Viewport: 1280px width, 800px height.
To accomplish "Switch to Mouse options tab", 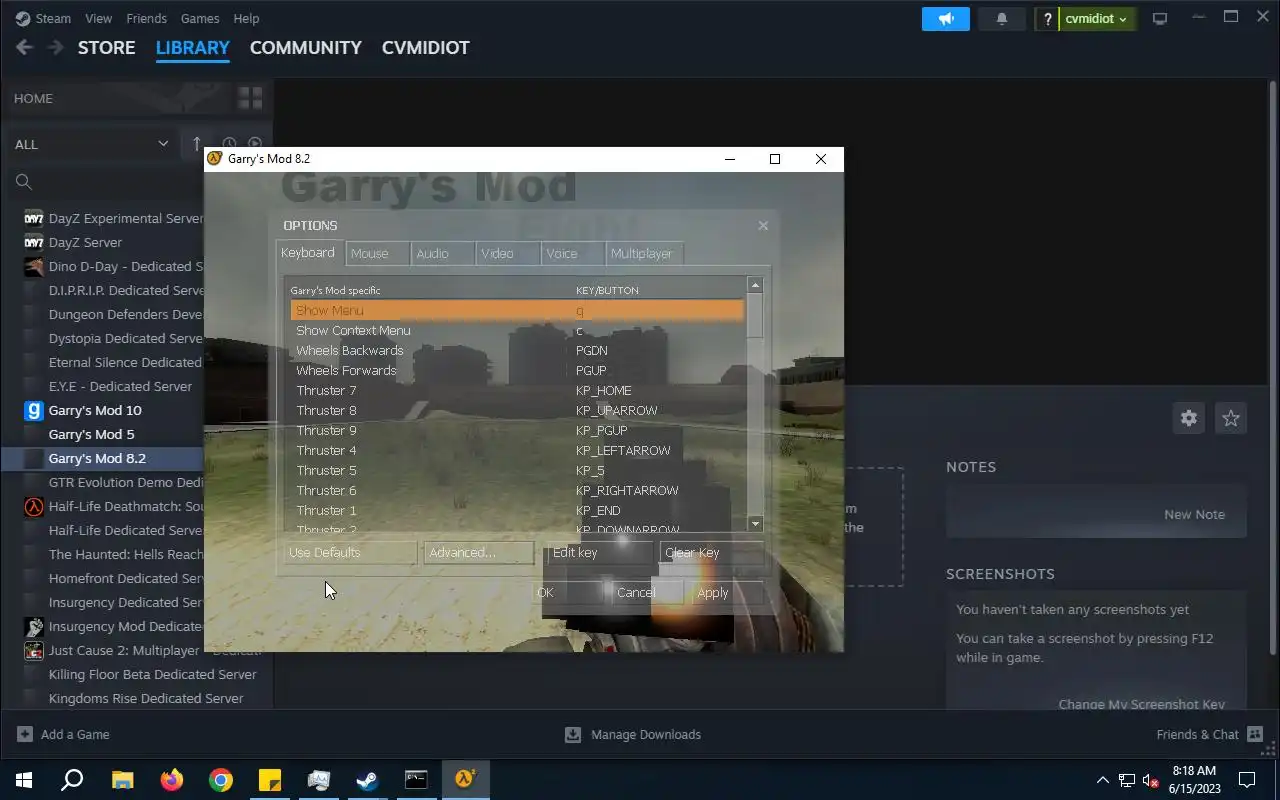I will [x=378, y=254].
